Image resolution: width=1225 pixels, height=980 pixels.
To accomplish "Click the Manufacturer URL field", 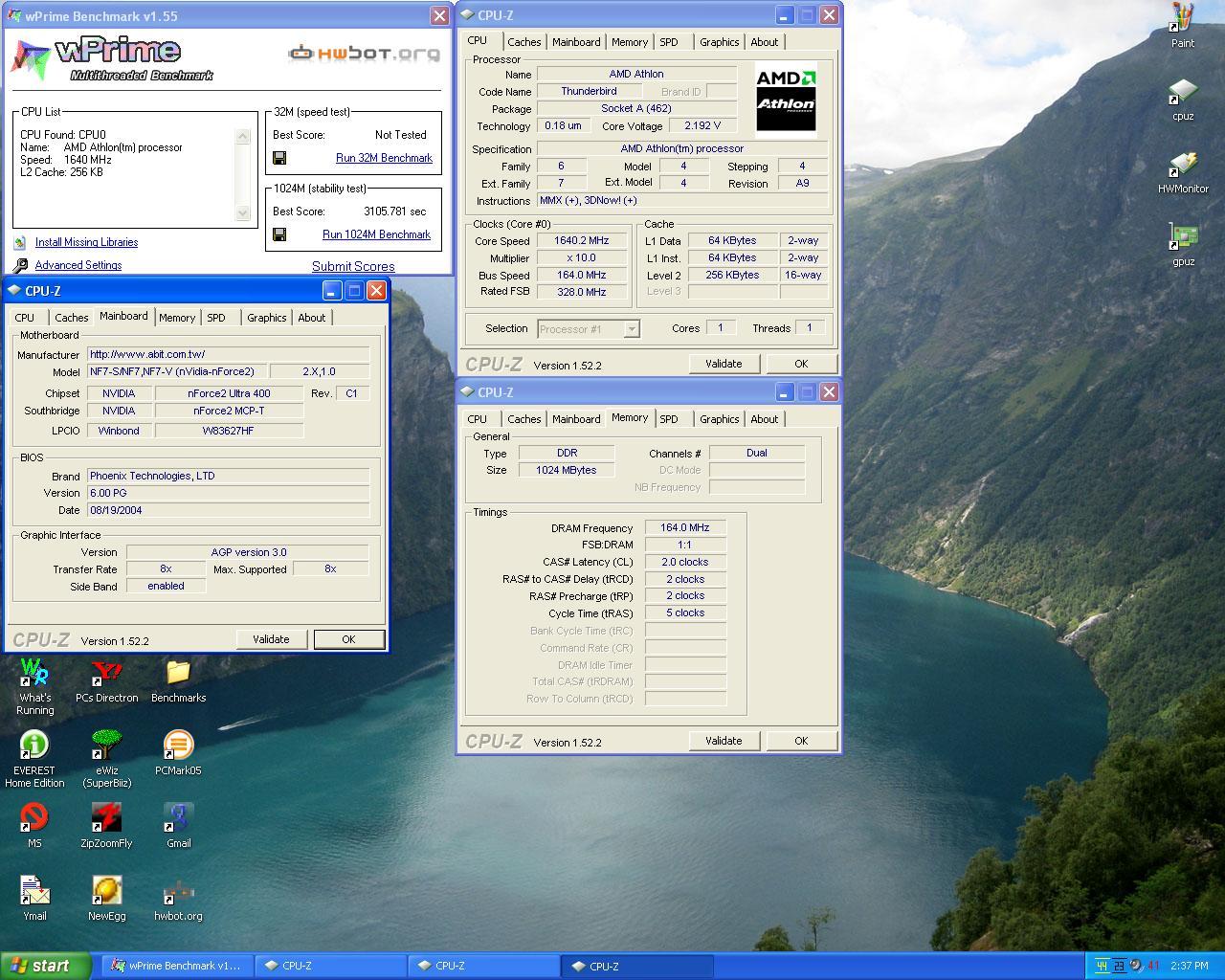I will pyautogui.click(x=228, y=354).
